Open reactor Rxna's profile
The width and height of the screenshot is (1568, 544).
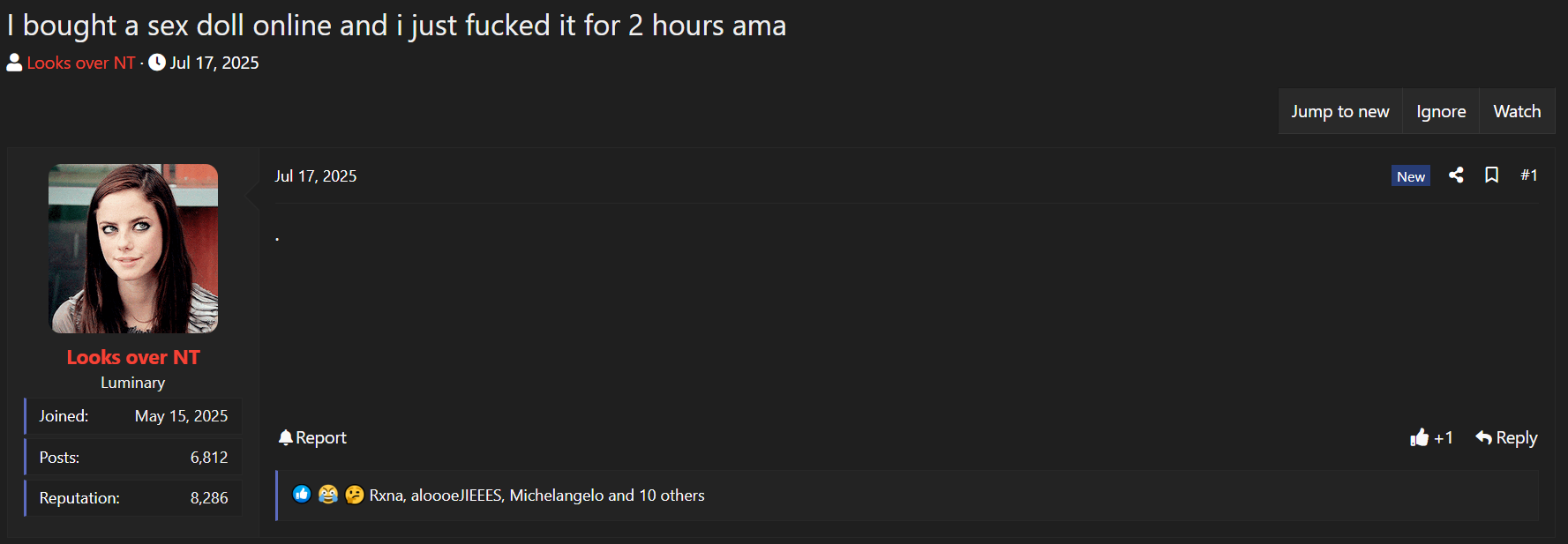386,496
